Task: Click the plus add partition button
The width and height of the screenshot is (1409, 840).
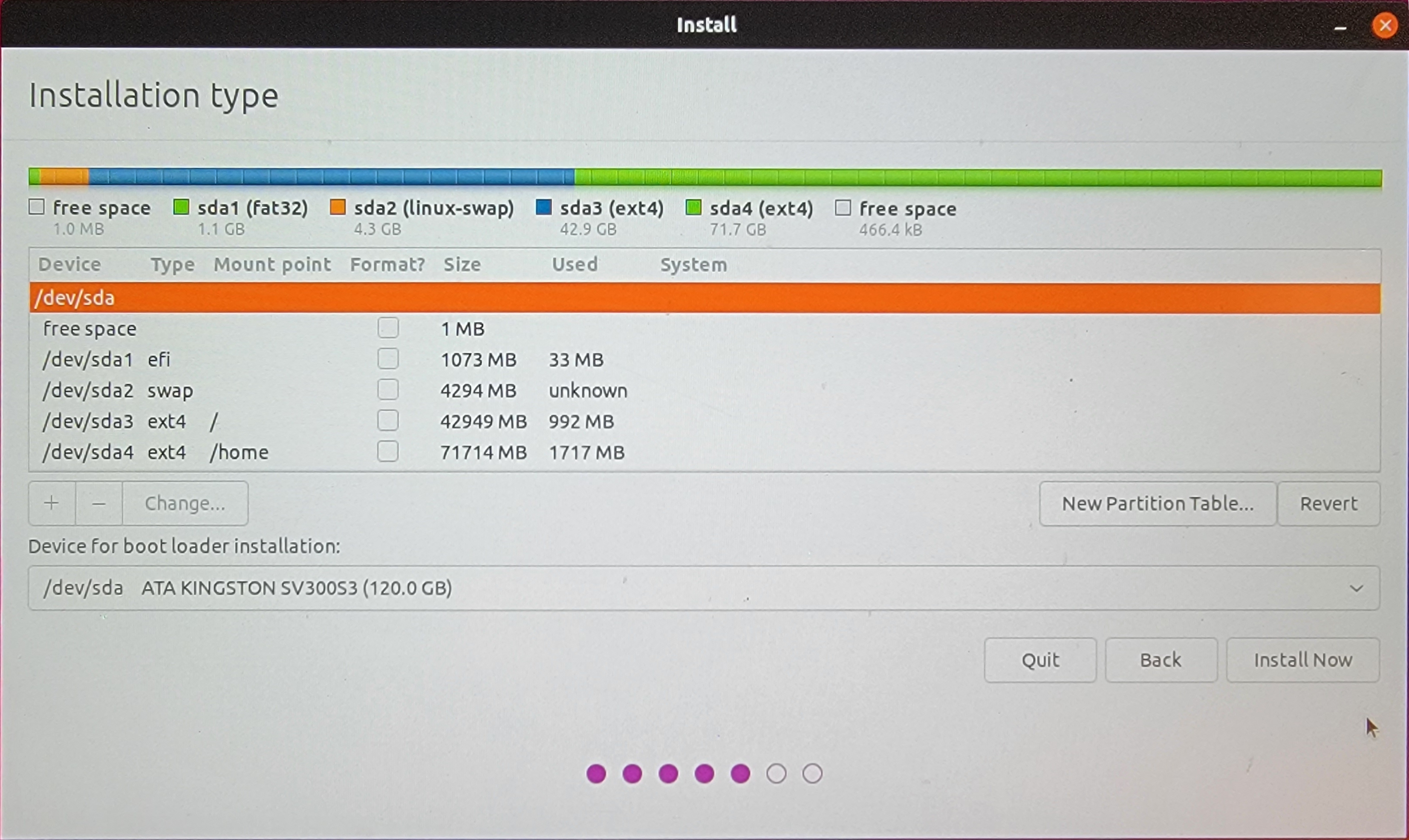Action: pos(52,503)
